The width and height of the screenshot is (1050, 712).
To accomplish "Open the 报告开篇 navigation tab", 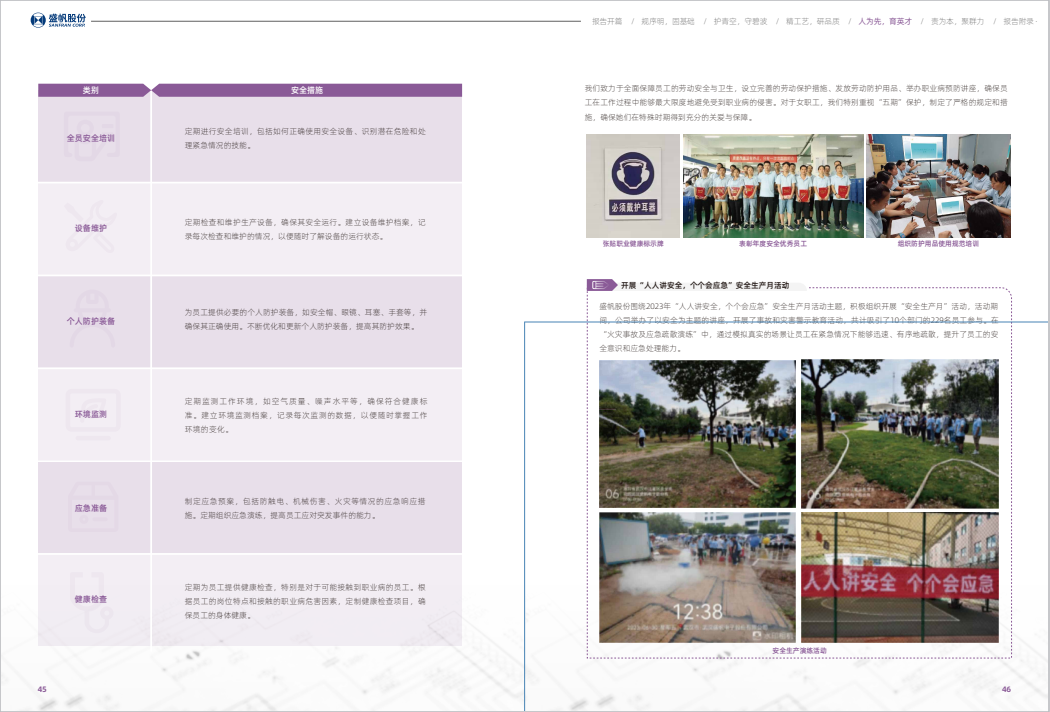I will (x=606, y=20).
